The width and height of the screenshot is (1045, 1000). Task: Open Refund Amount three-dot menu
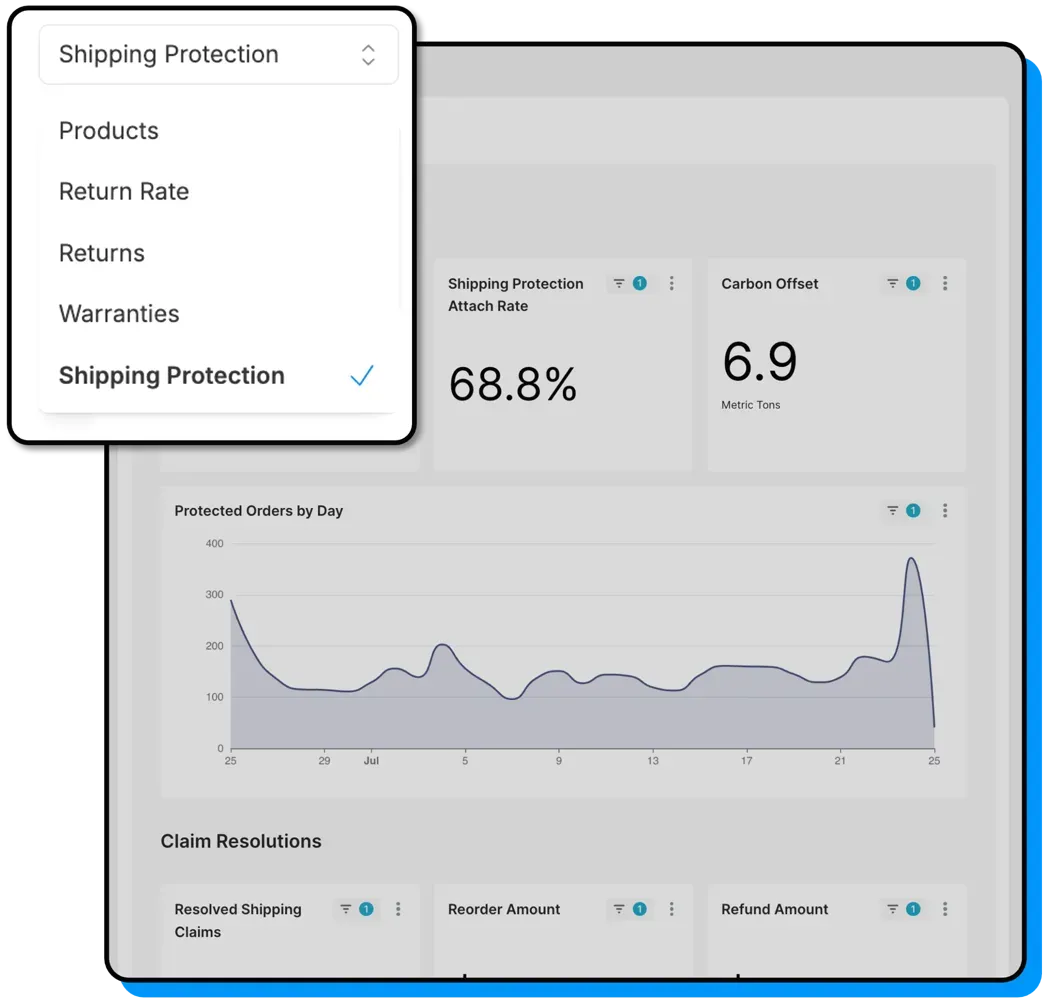(x=945, y=909)
